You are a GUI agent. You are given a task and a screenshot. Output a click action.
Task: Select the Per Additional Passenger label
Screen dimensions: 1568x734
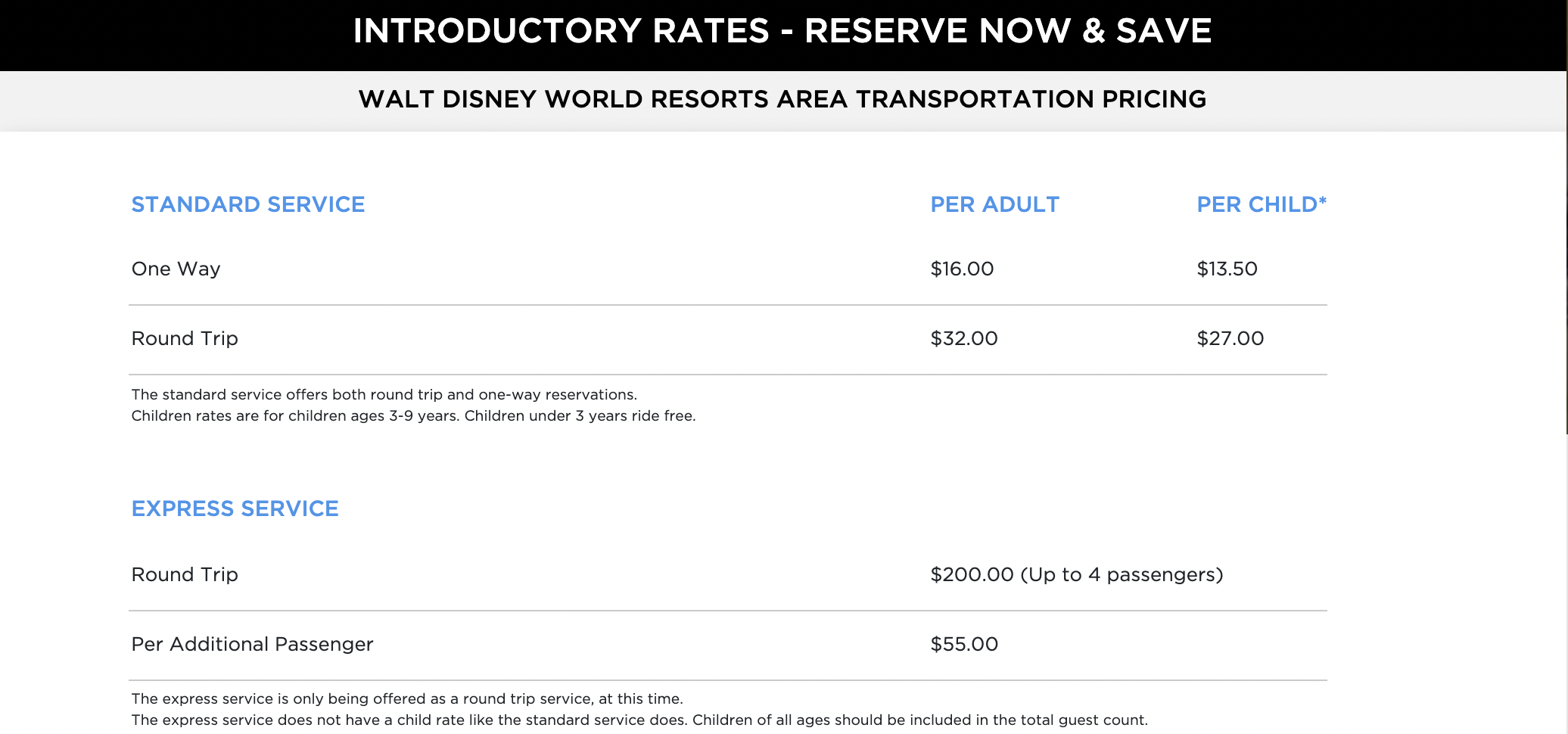click(252, 644)
